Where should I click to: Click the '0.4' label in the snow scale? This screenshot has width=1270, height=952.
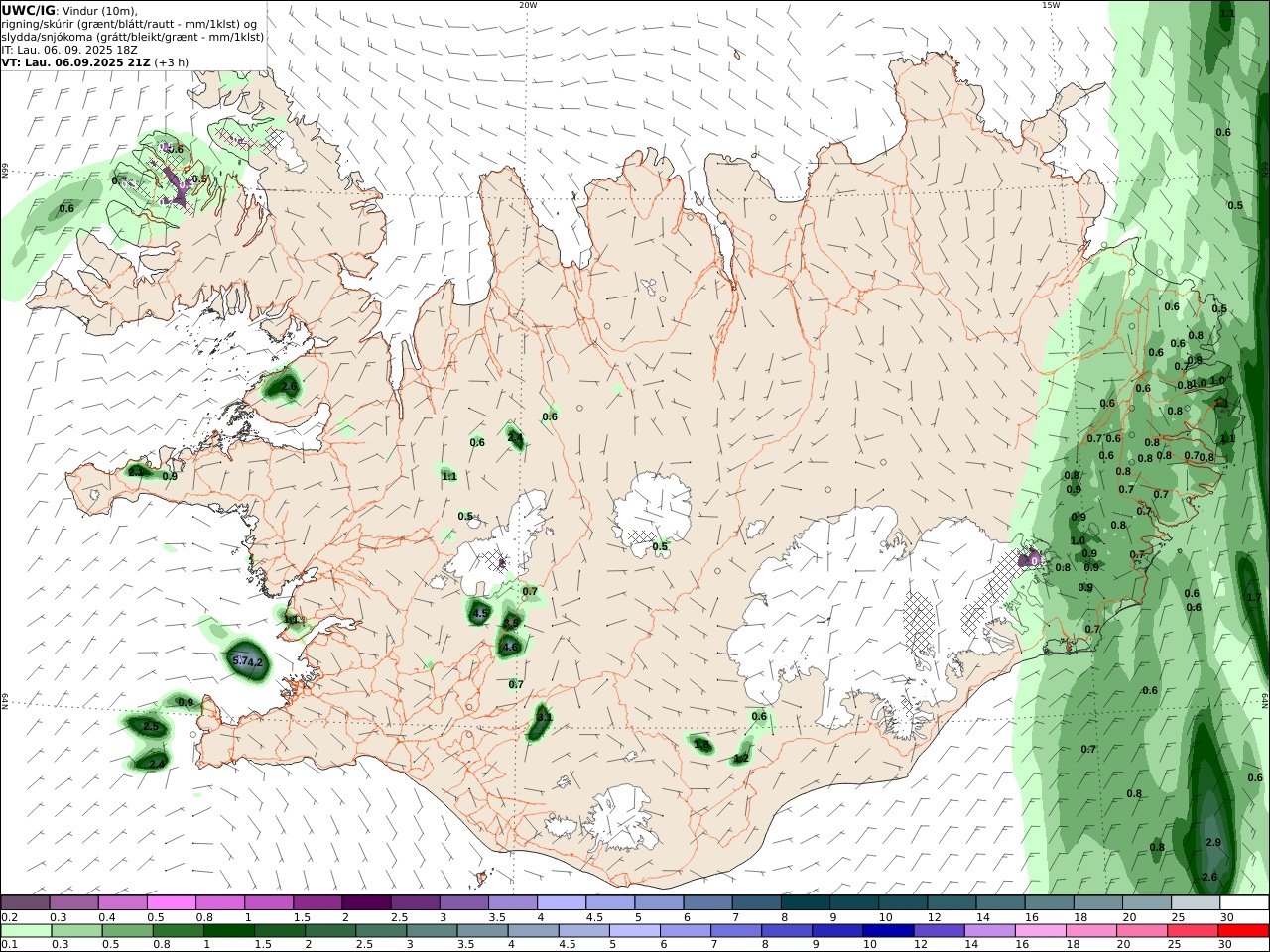[107, 917]
